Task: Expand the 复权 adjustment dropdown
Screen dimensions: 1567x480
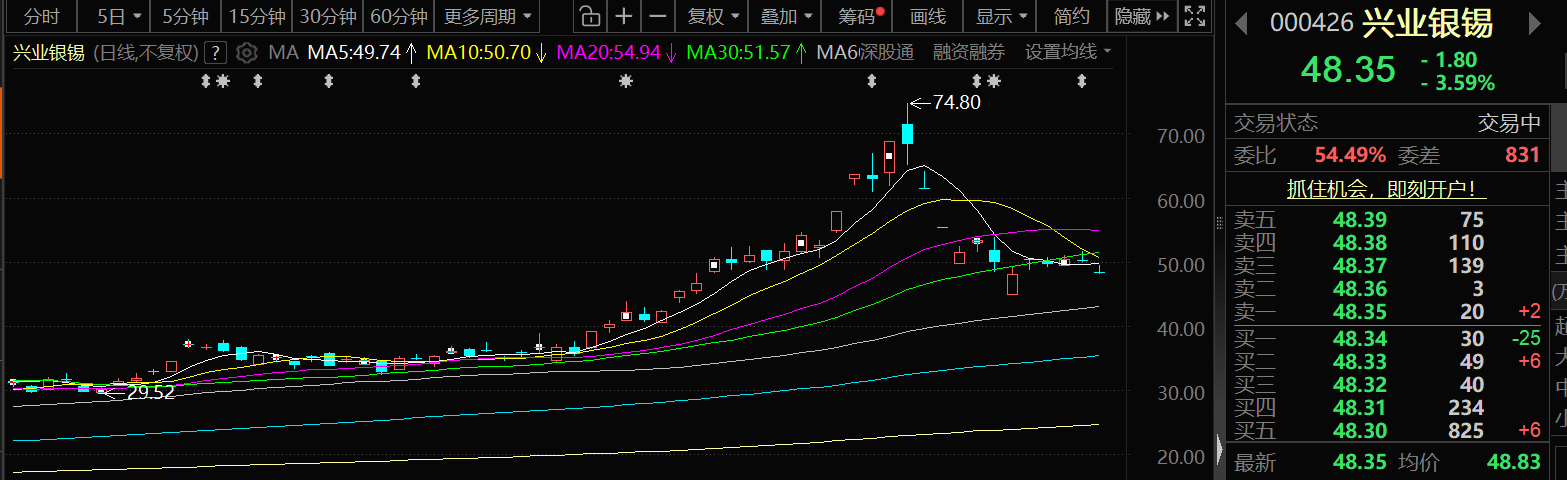Action: coord(714,16)
